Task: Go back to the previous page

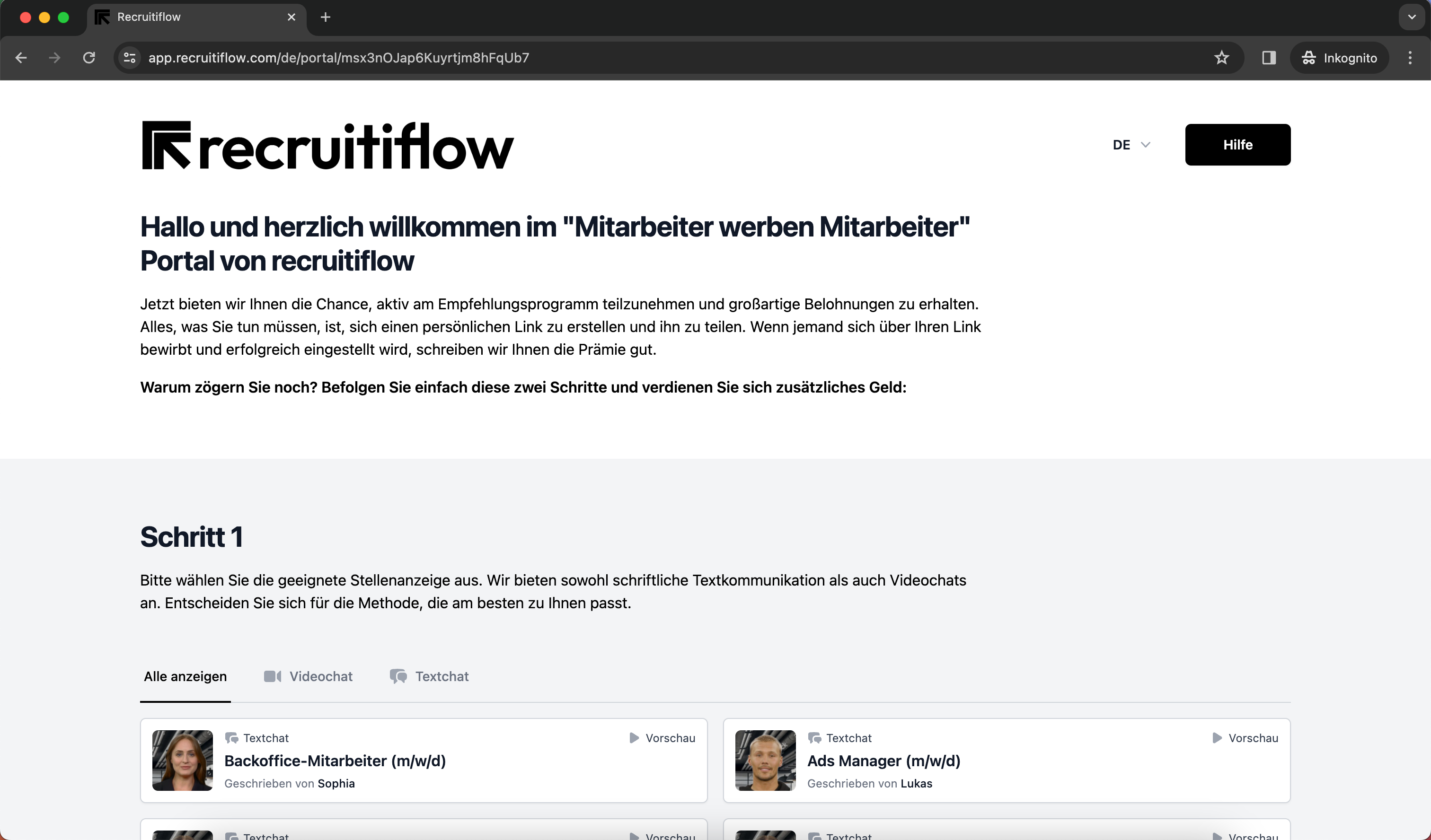Action: [x=21, y=57]
